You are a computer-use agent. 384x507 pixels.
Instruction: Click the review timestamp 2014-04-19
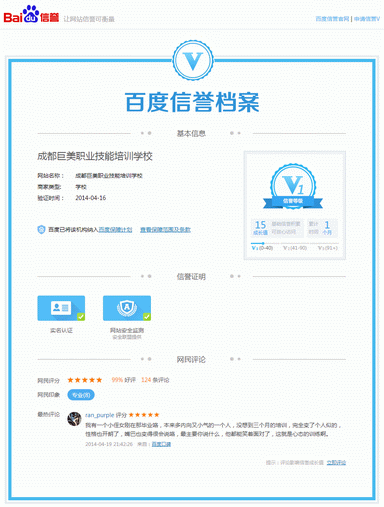[x=109, y=444]
